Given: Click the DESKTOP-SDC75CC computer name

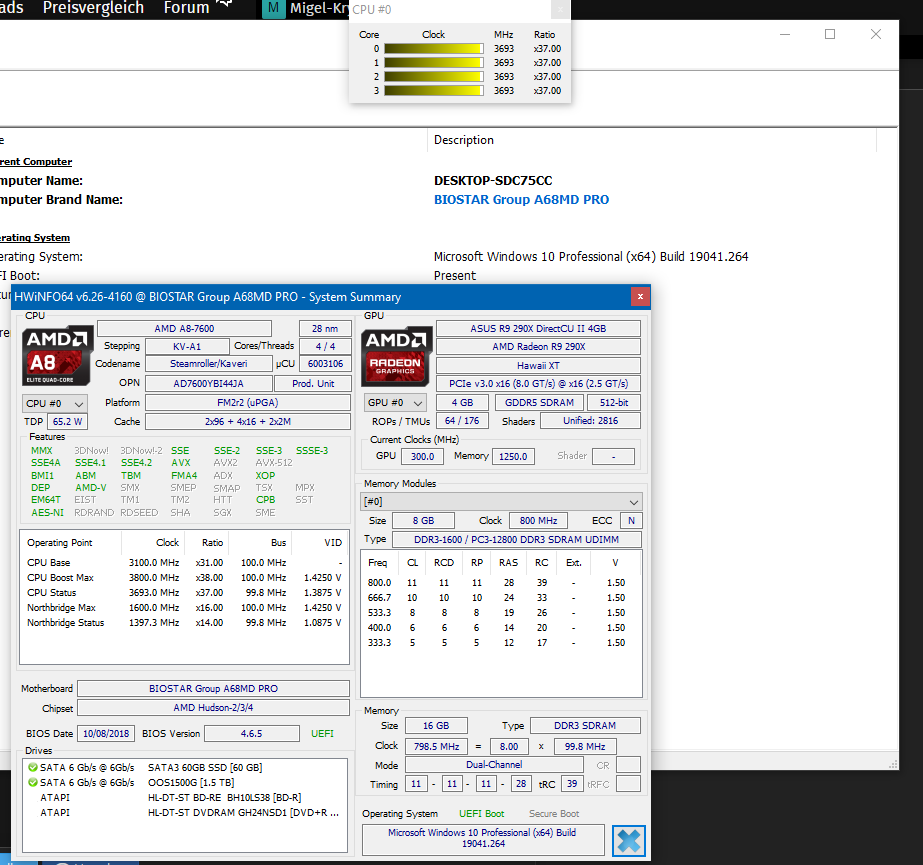Looking at the screenshot, I should [493, 181].
